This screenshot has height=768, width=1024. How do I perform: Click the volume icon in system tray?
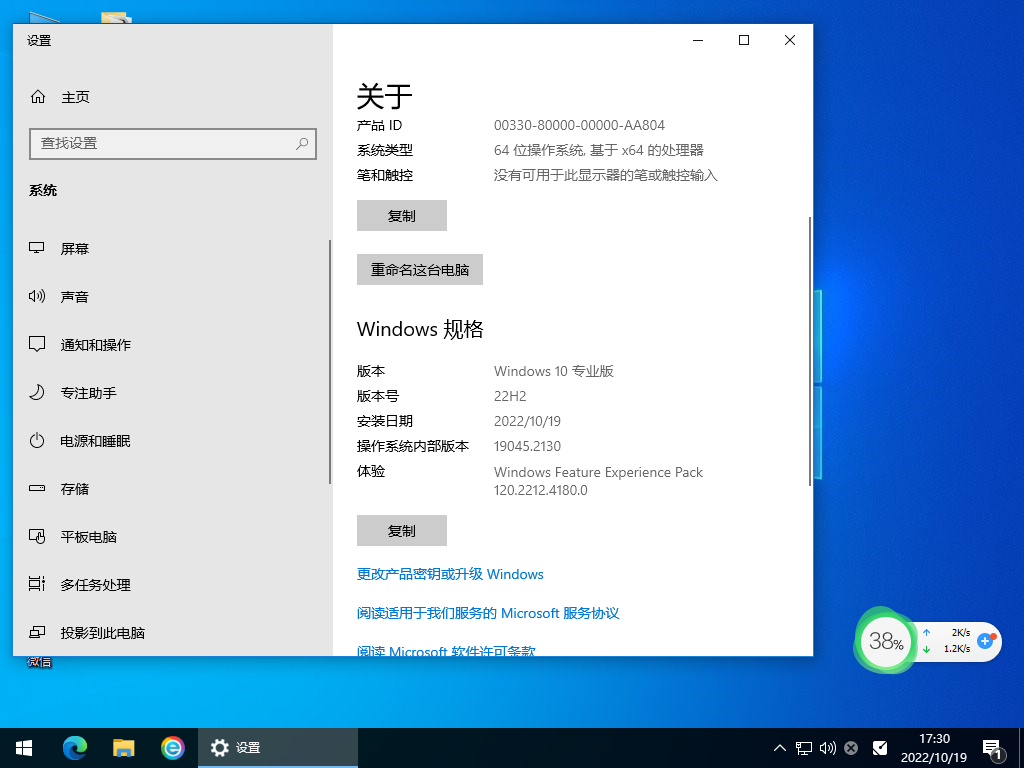pos(826,747)
